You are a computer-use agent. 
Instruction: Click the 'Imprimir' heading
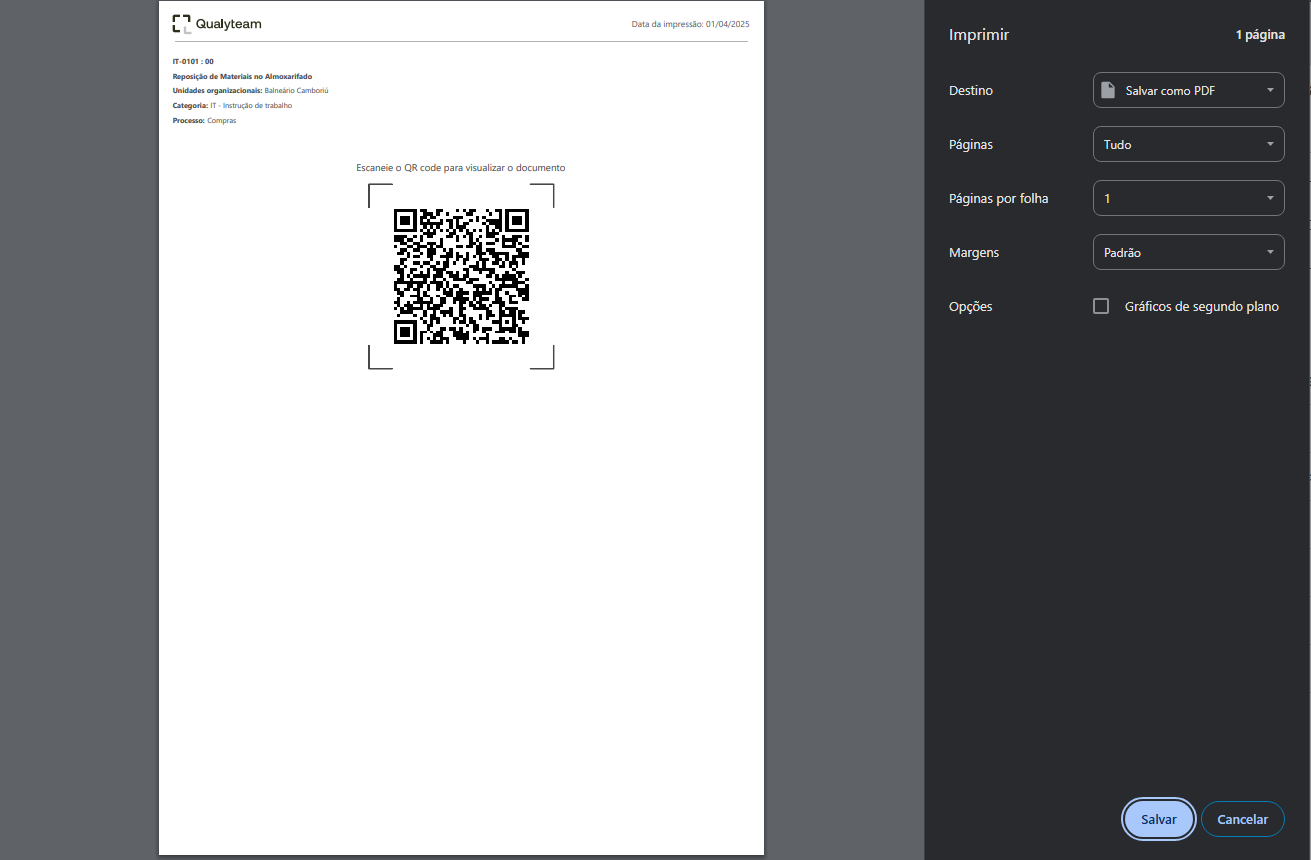pyautogui.click(x=979, y=35)
